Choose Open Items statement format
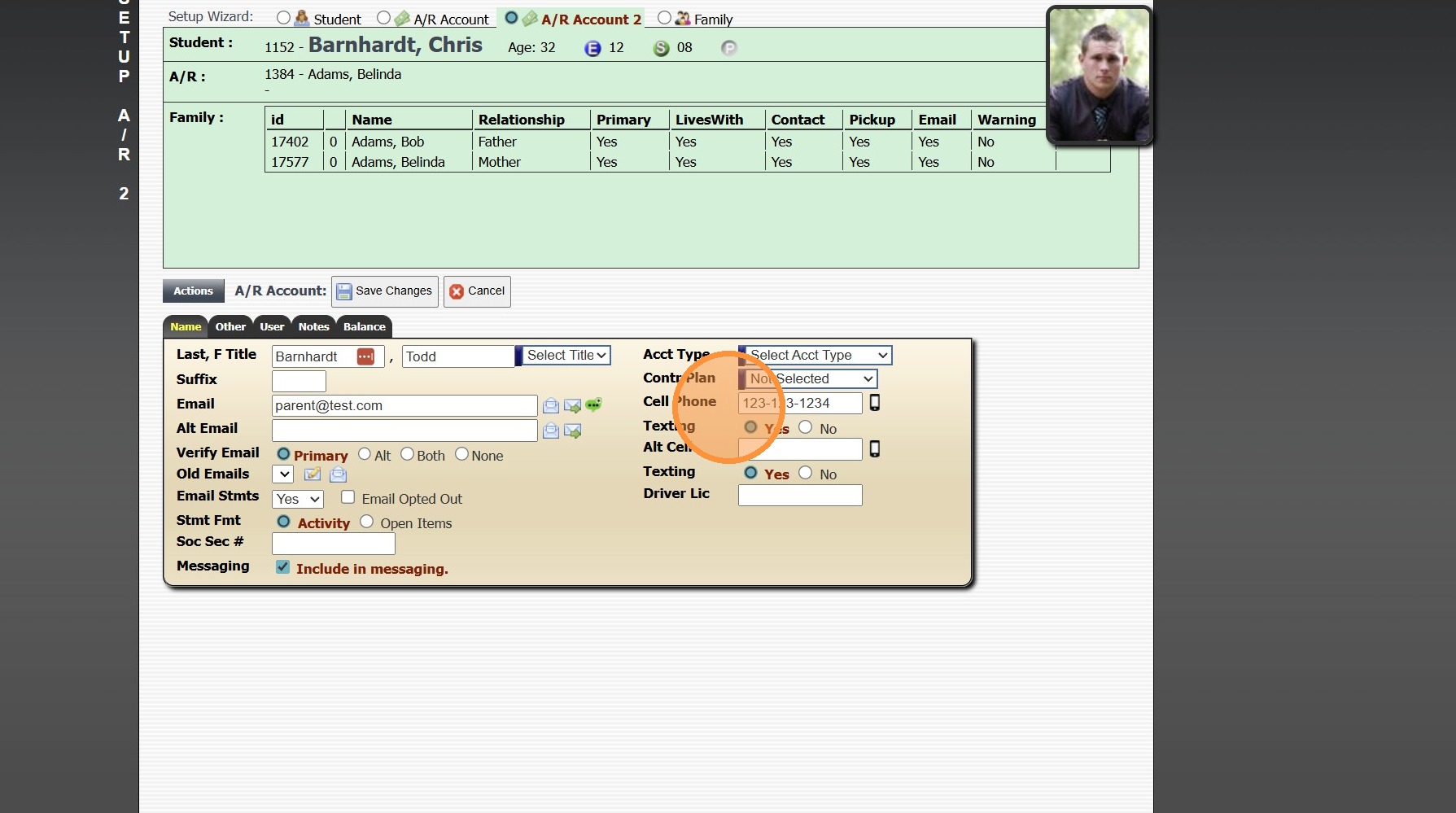 (367, 522)
